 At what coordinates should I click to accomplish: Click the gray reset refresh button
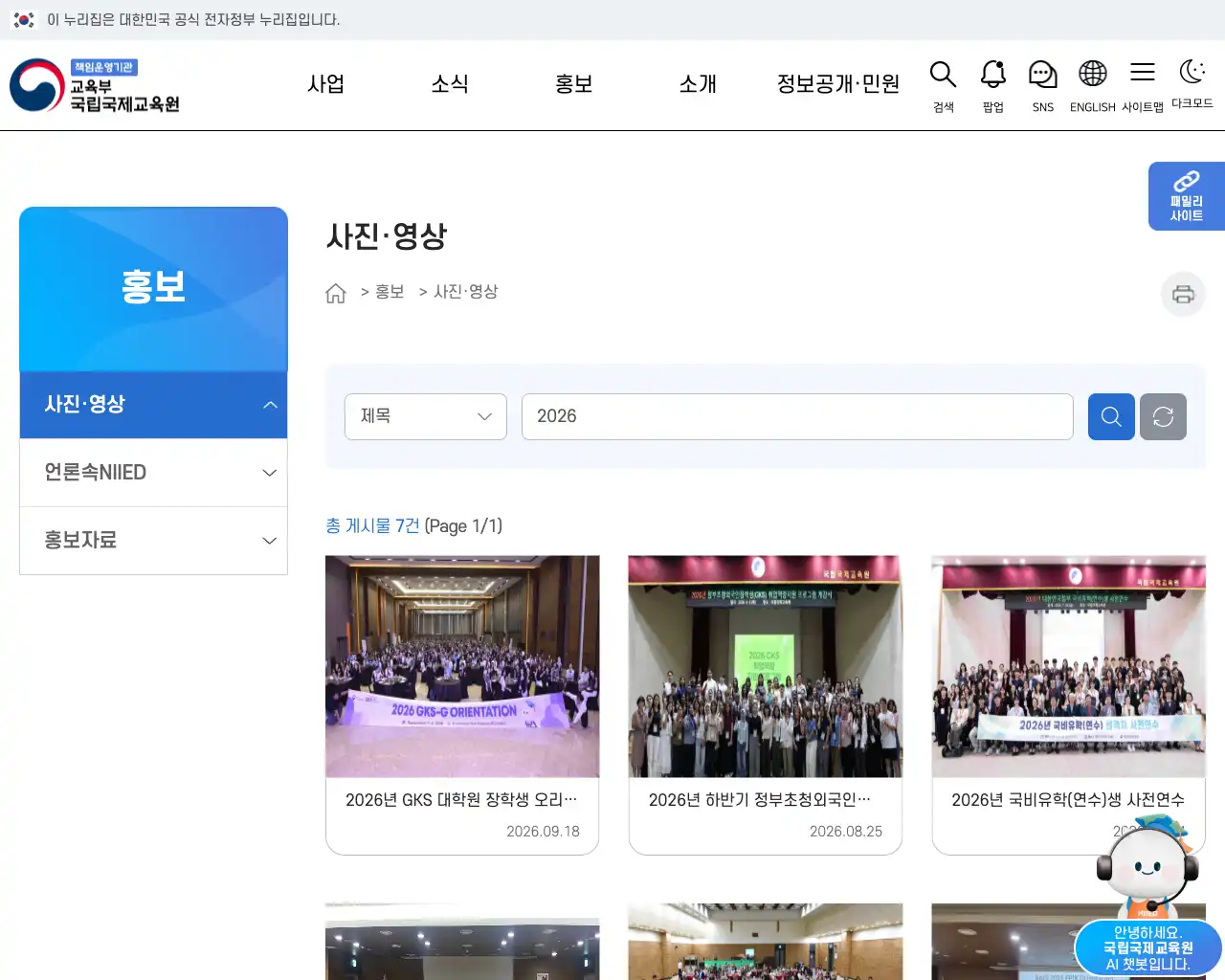[x=1163, y=416]
